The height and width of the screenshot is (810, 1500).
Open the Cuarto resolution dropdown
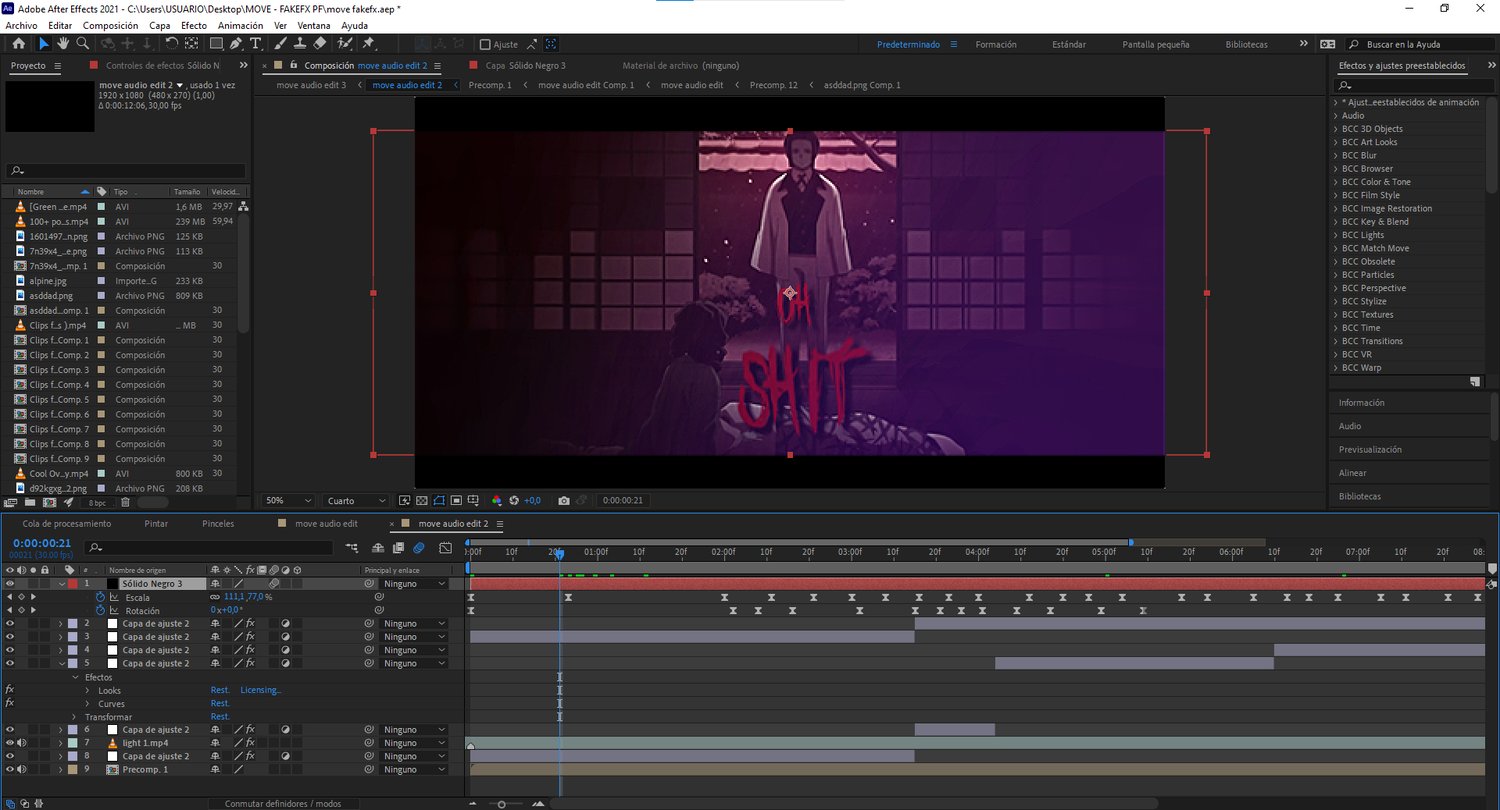pos(357,500)
